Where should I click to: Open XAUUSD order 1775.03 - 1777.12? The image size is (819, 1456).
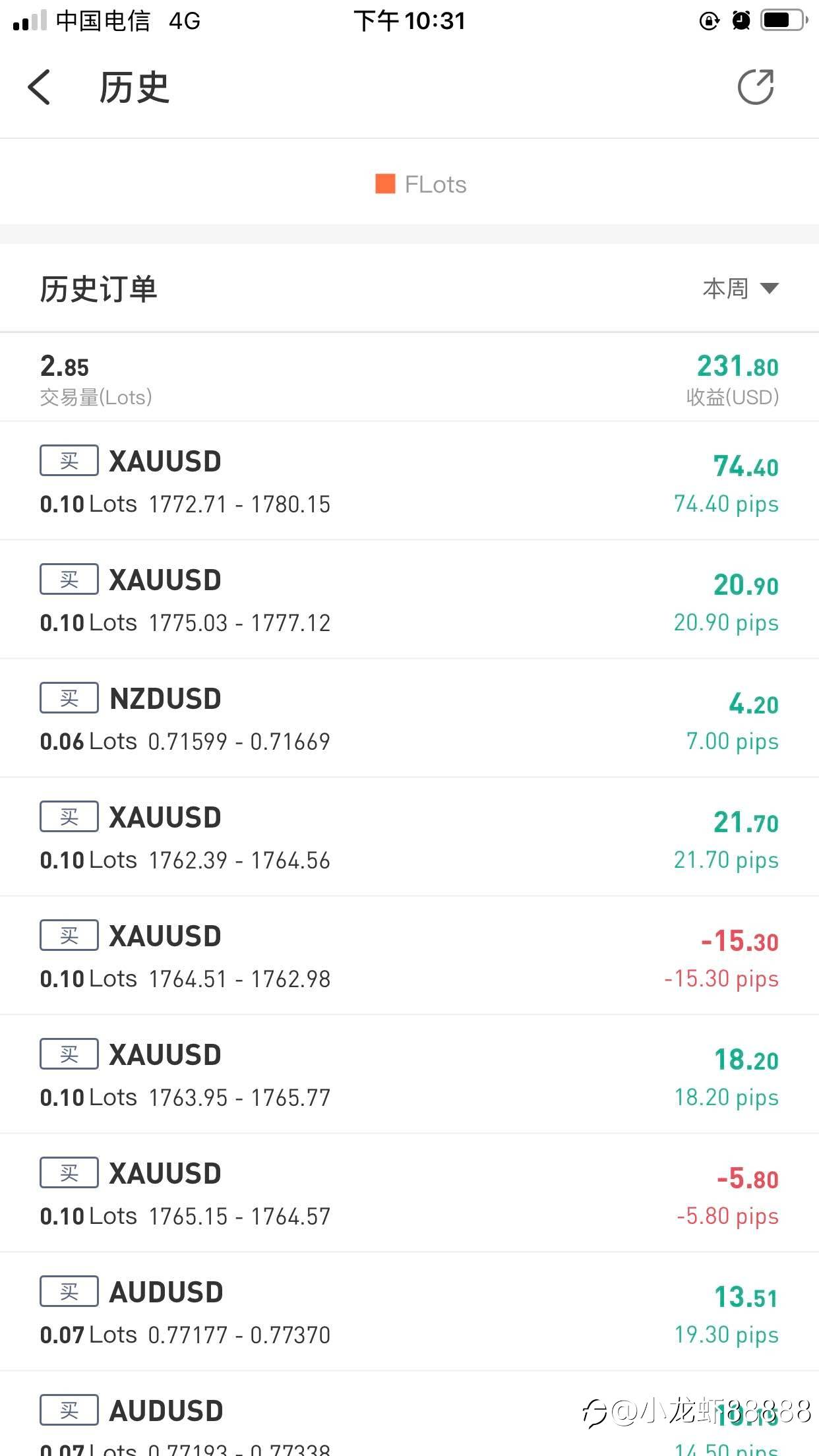(409, 600)
